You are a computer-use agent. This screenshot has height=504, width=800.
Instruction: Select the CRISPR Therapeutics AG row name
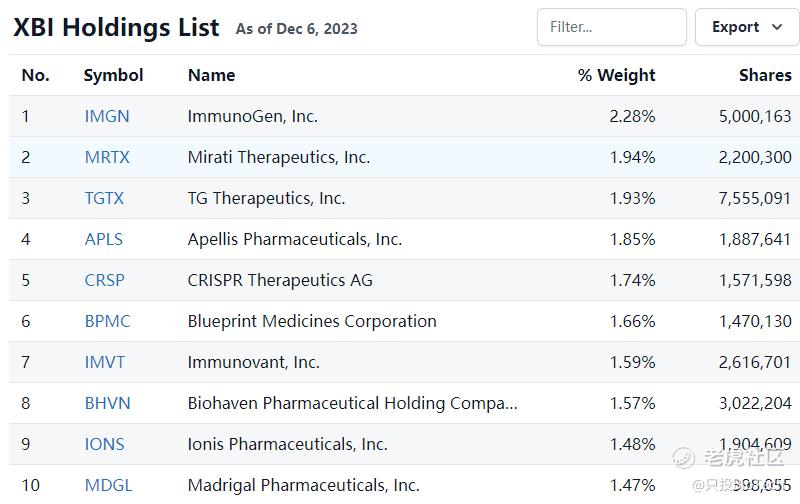[x=280, y=280]
